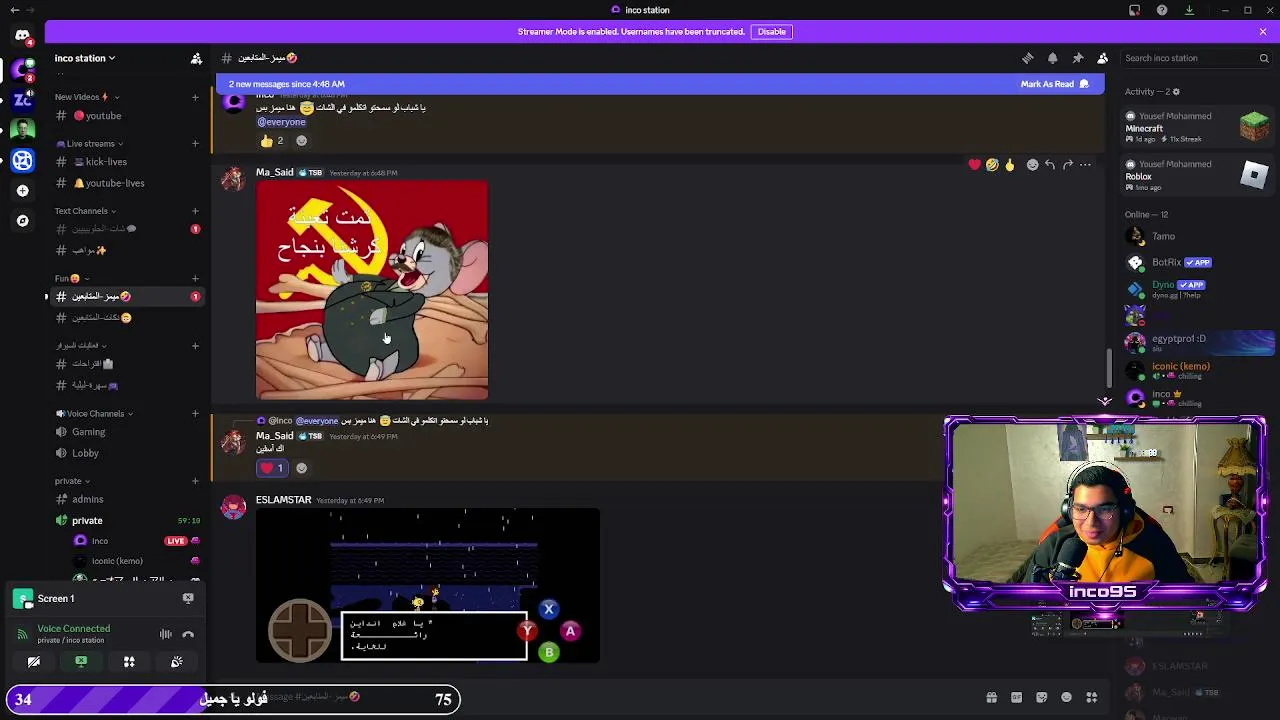The image size is (1280, 720).
Task: Click @everyone mention in inco's message
Action: click(x=281, y=122)
